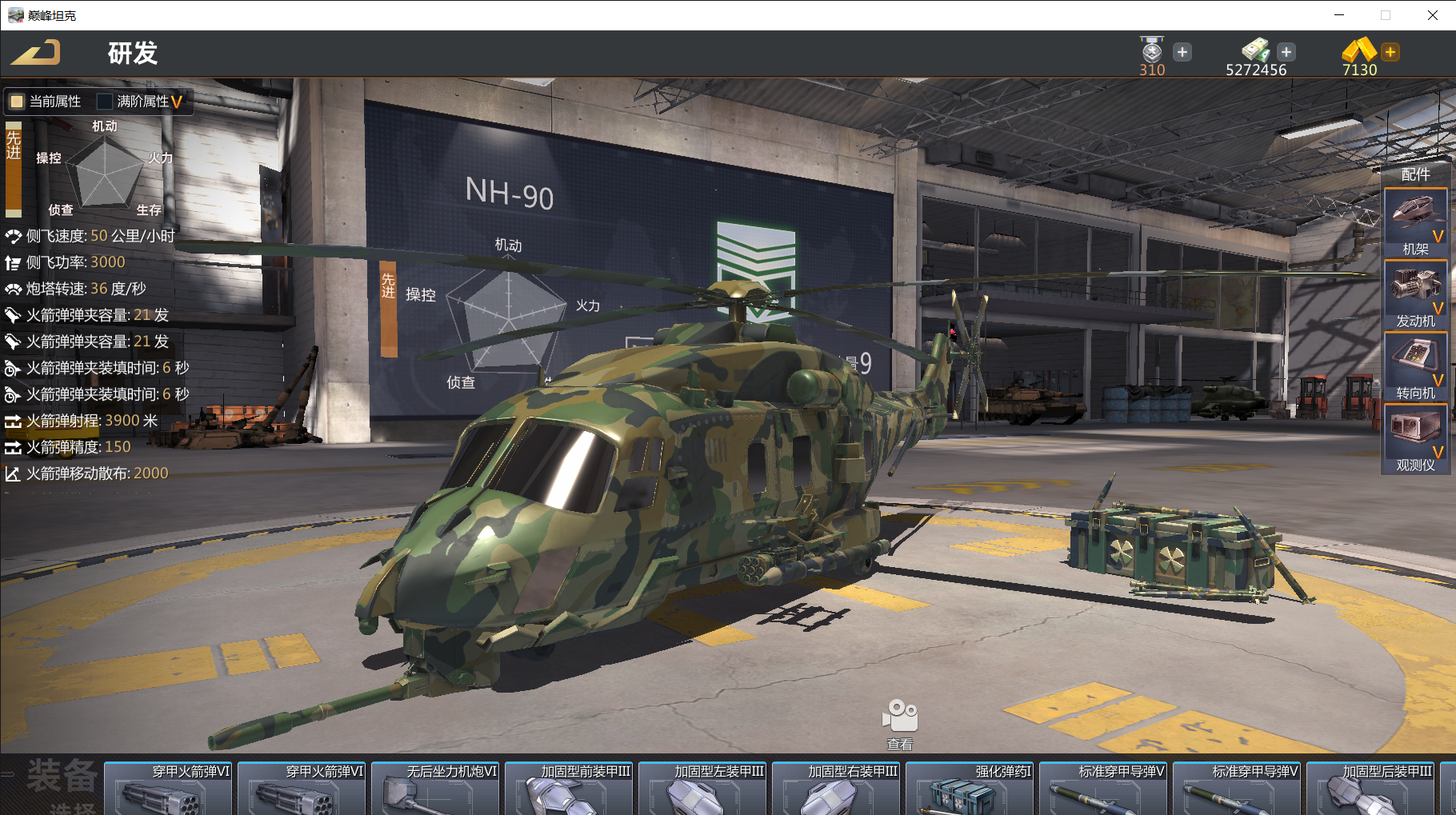Open the 配件 accessories panel header
Image resolution: width=1456 pixels, height=815 pixels.
[1415, 174]
